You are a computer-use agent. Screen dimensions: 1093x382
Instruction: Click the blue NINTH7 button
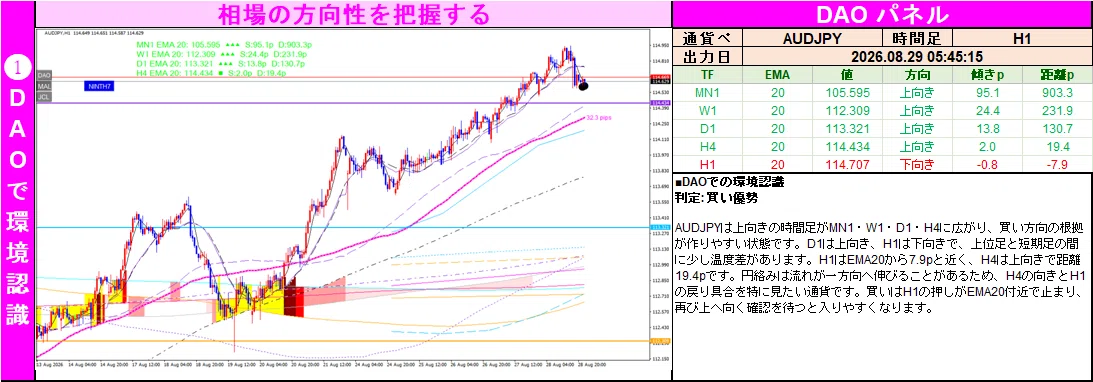[x=100, y=86]
